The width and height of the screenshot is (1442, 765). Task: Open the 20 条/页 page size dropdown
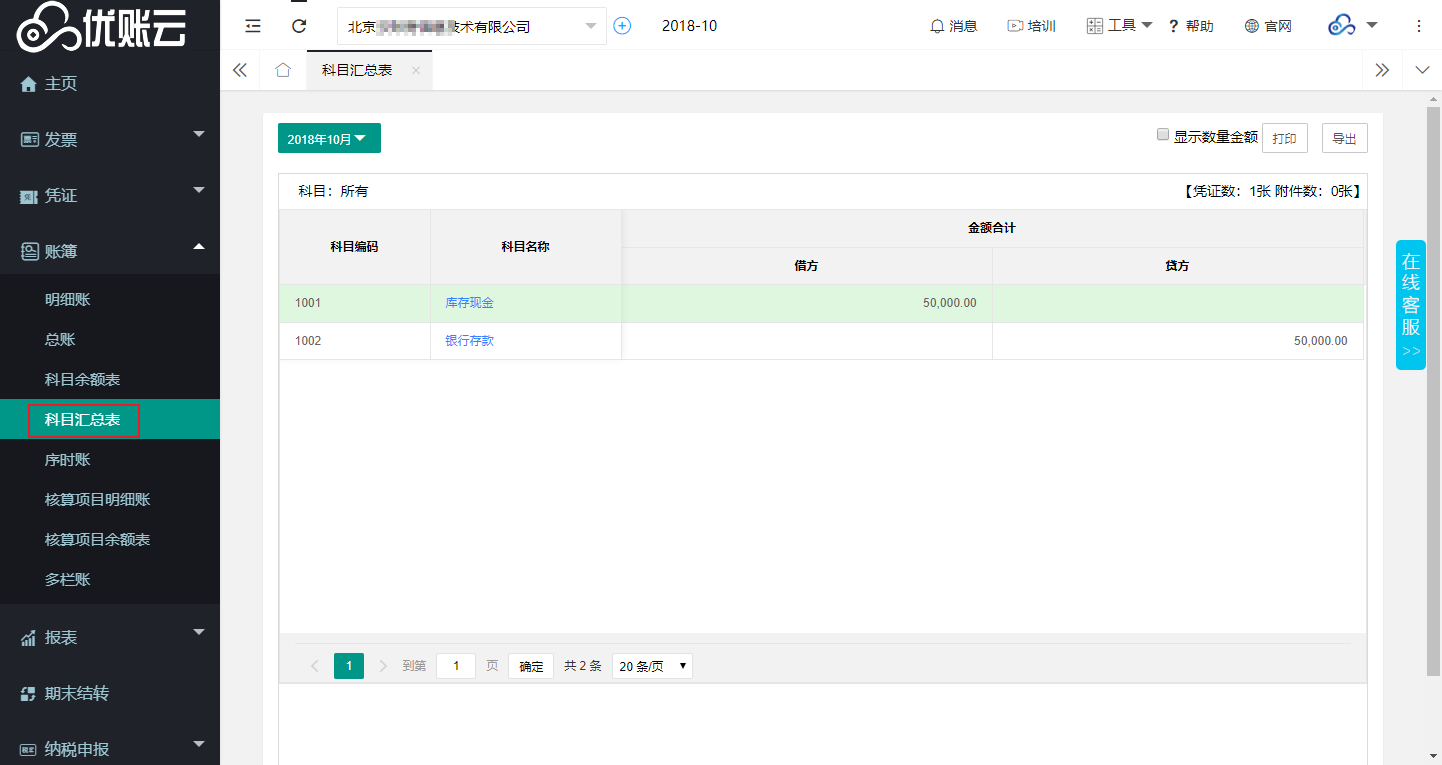point(652,666)
